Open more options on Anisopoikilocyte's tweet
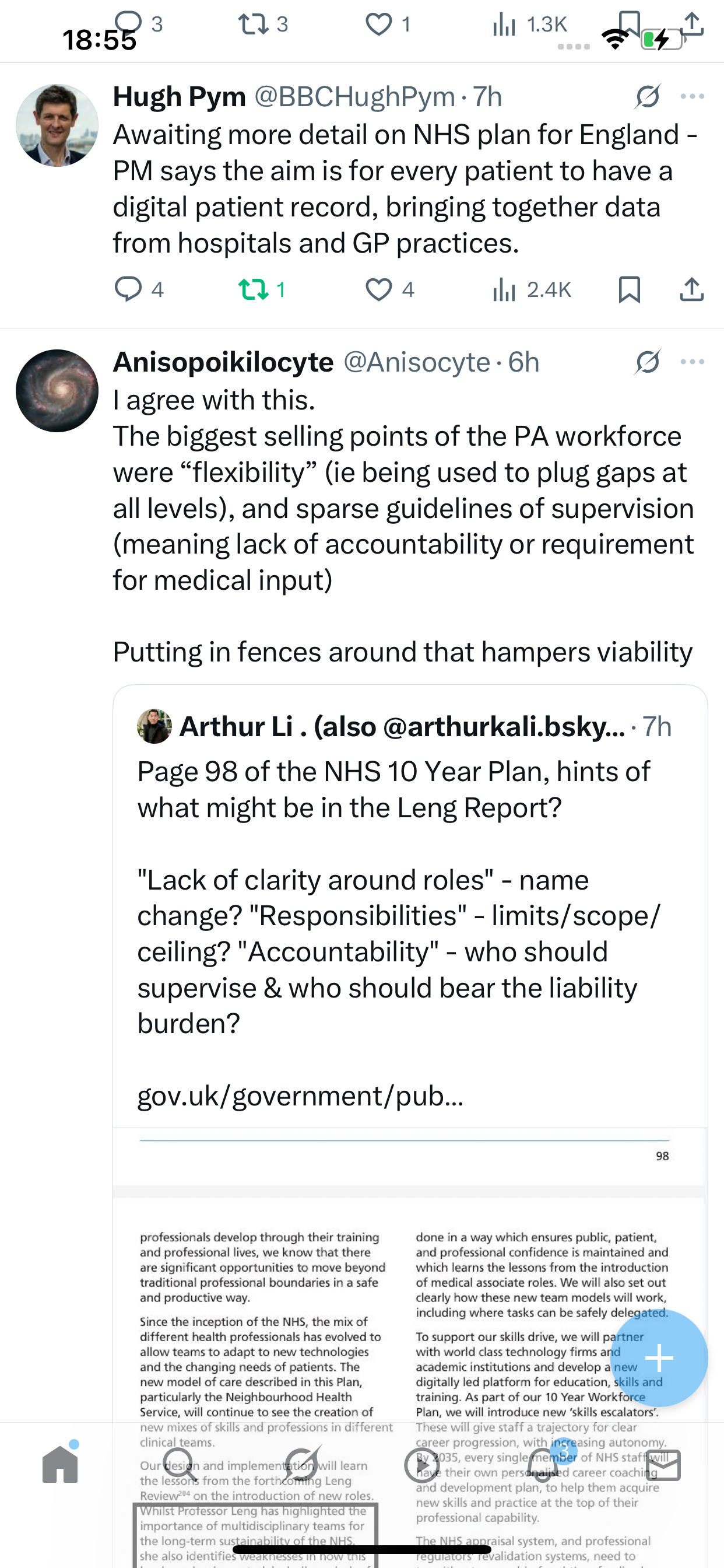Screen dimensions: 724x1568 pyautogui.click(x=693, y=362)
